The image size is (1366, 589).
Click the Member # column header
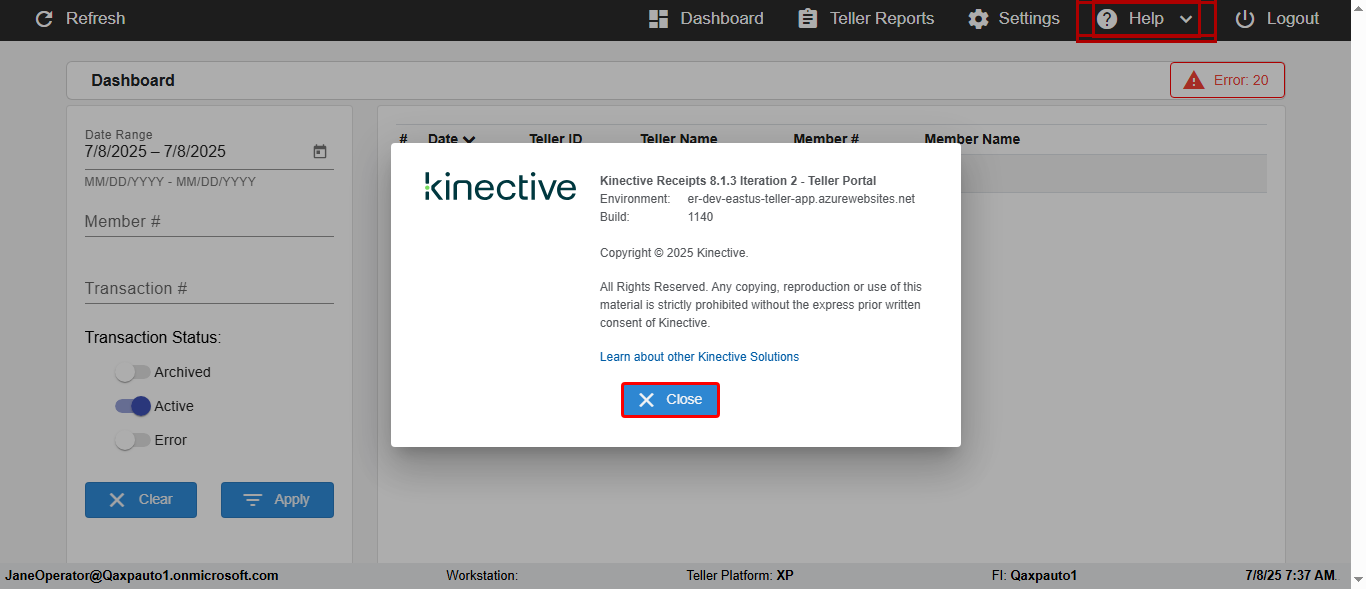pyautogui.click(x=826, y=139)
